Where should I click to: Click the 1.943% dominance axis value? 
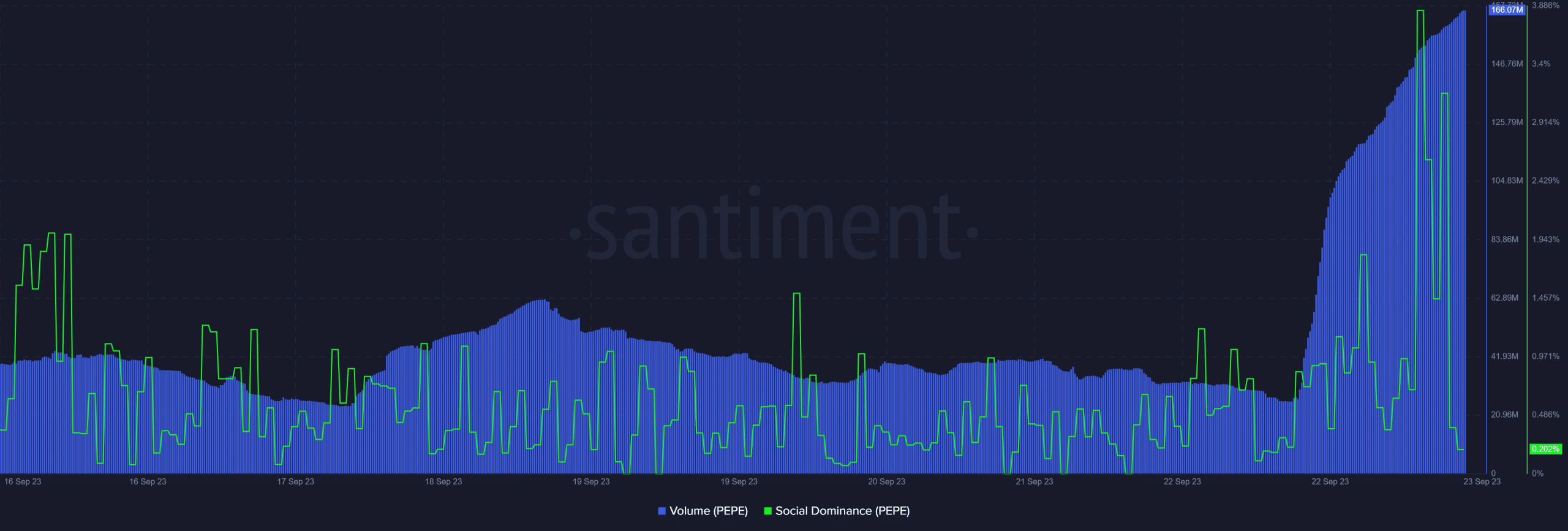coord(1545,239)
